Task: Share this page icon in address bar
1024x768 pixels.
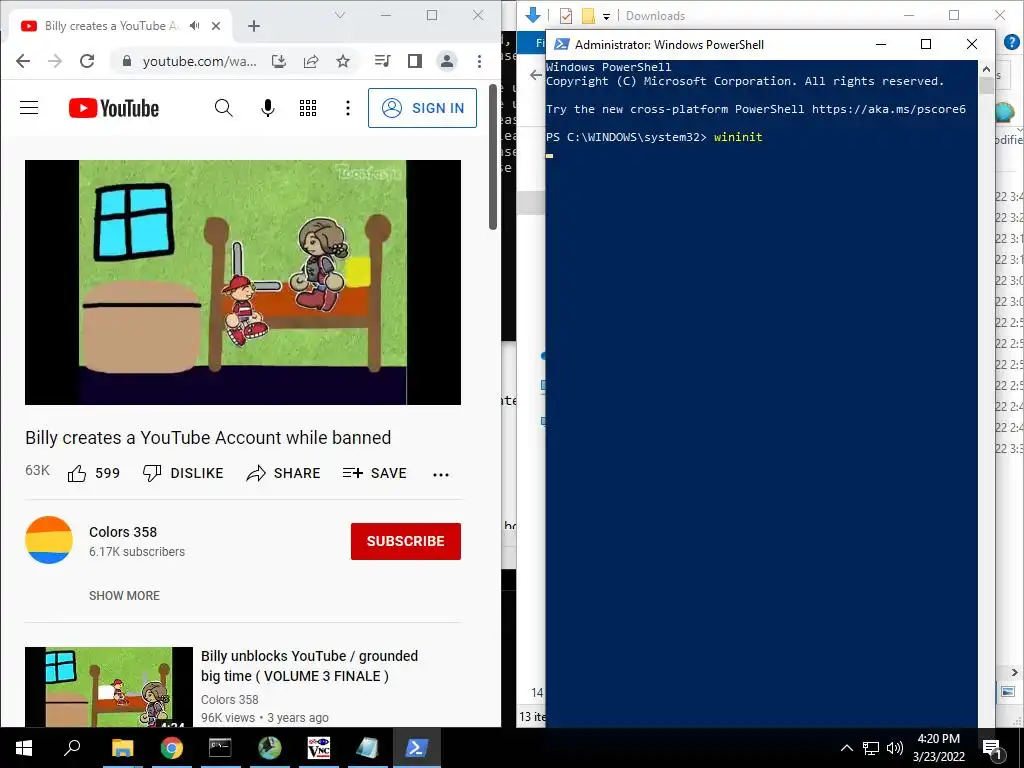Action: tap(311, 61)
